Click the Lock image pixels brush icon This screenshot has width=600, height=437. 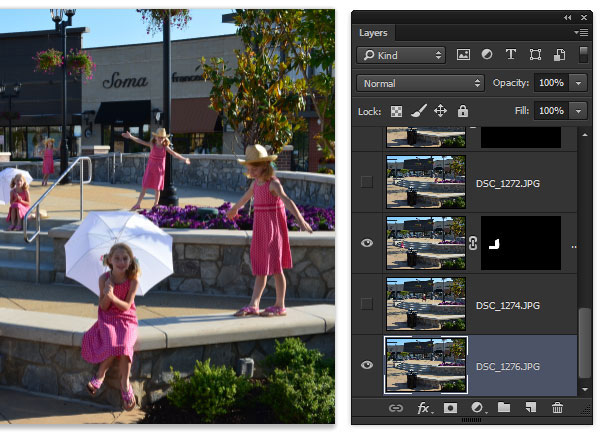tap(419, 111)
